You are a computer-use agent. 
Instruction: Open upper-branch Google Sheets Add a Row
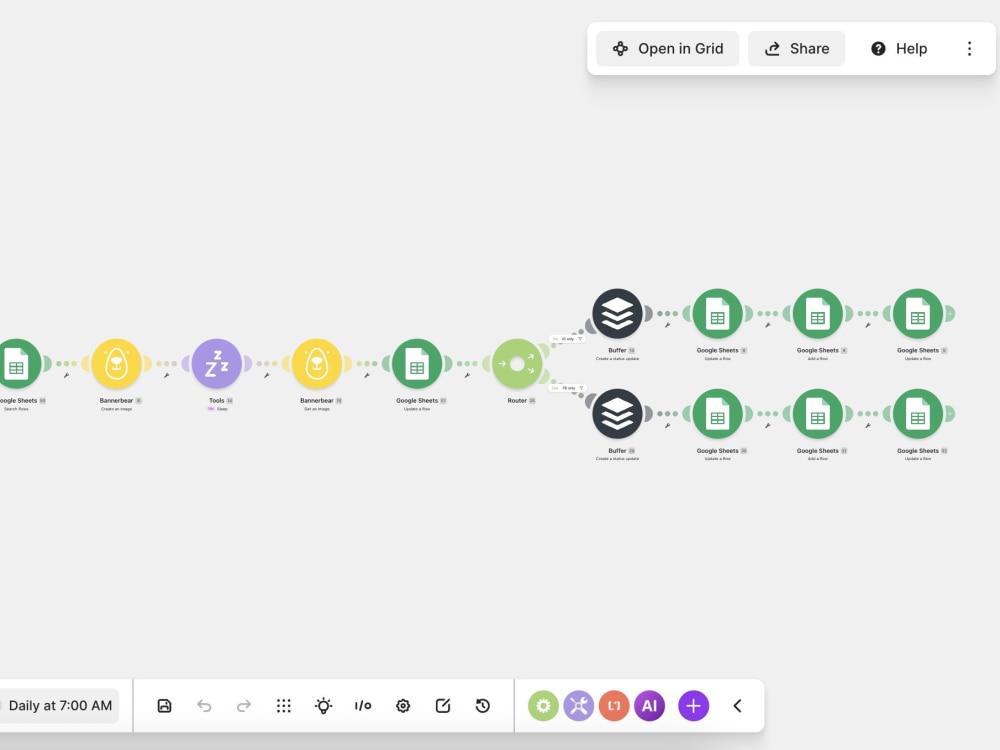point(818,314)
